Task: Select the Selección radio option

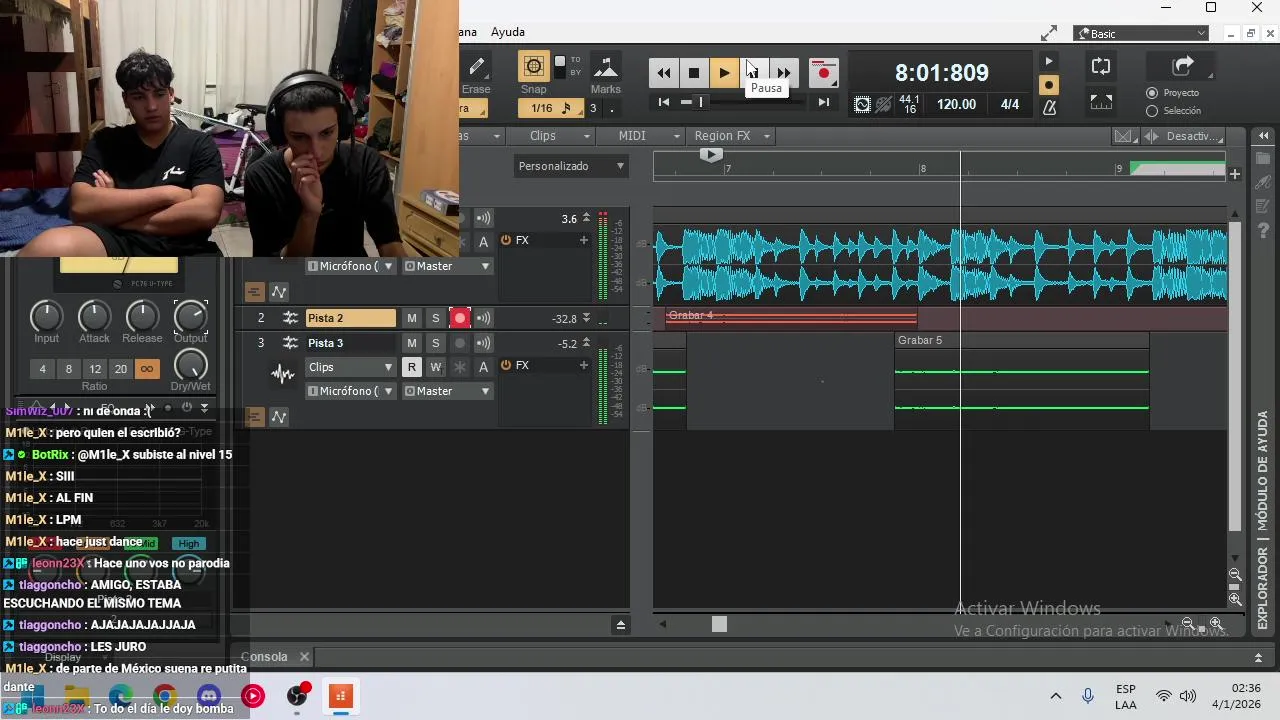Action: pos(1152,111)
